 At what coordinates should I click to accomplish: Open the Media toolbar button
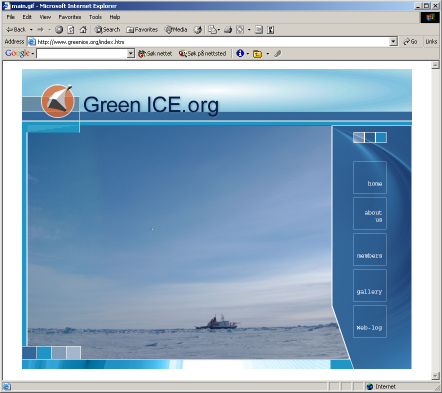176,30
